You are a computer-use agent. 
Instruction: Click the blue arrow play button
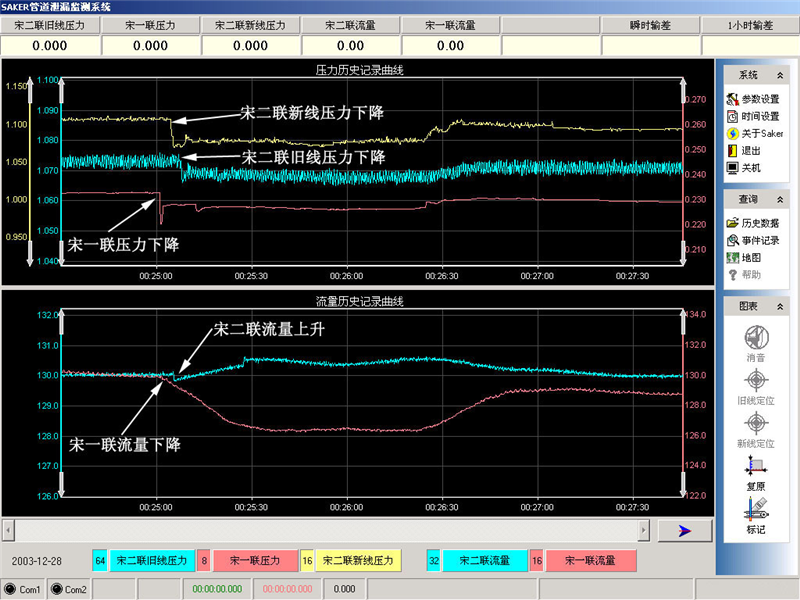pos(685,530)
